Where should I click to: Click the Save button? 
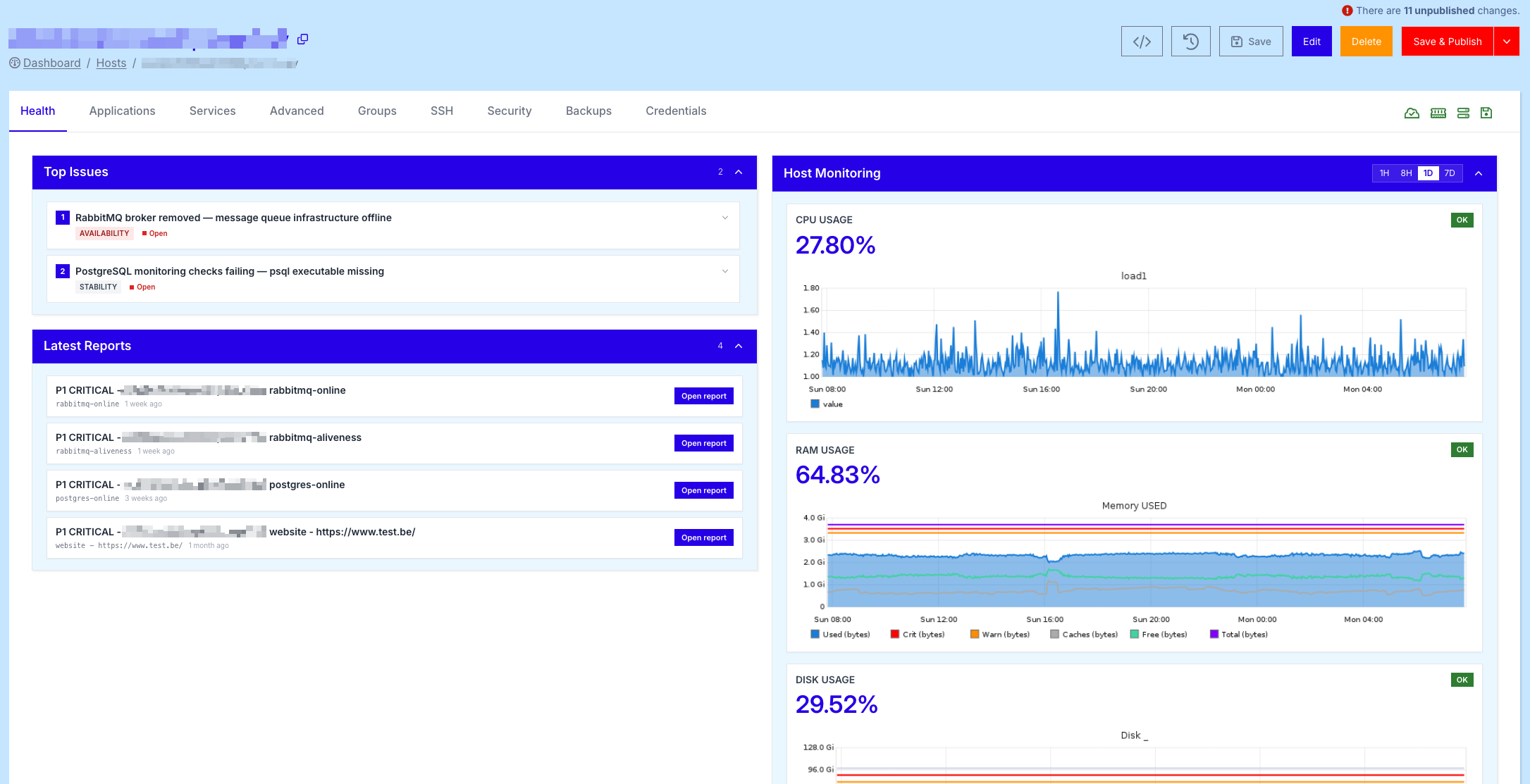(1251, 42)
